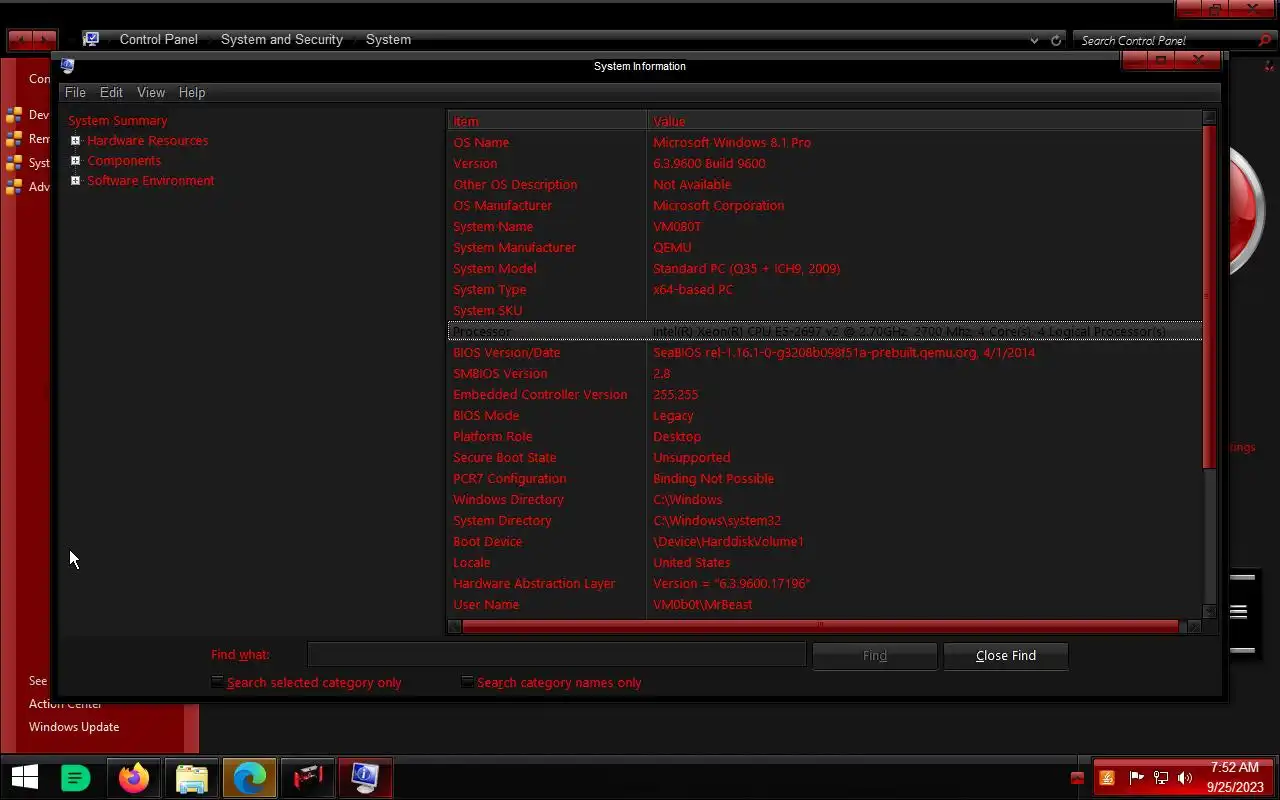Click into the 'Find what' text field
The image size is (1280, 800).
click(x=557, y=655)
